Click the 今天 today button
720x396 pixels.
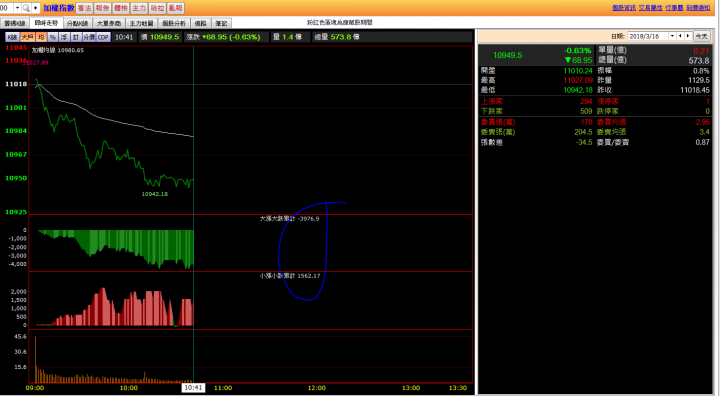(x=701, y=36)
